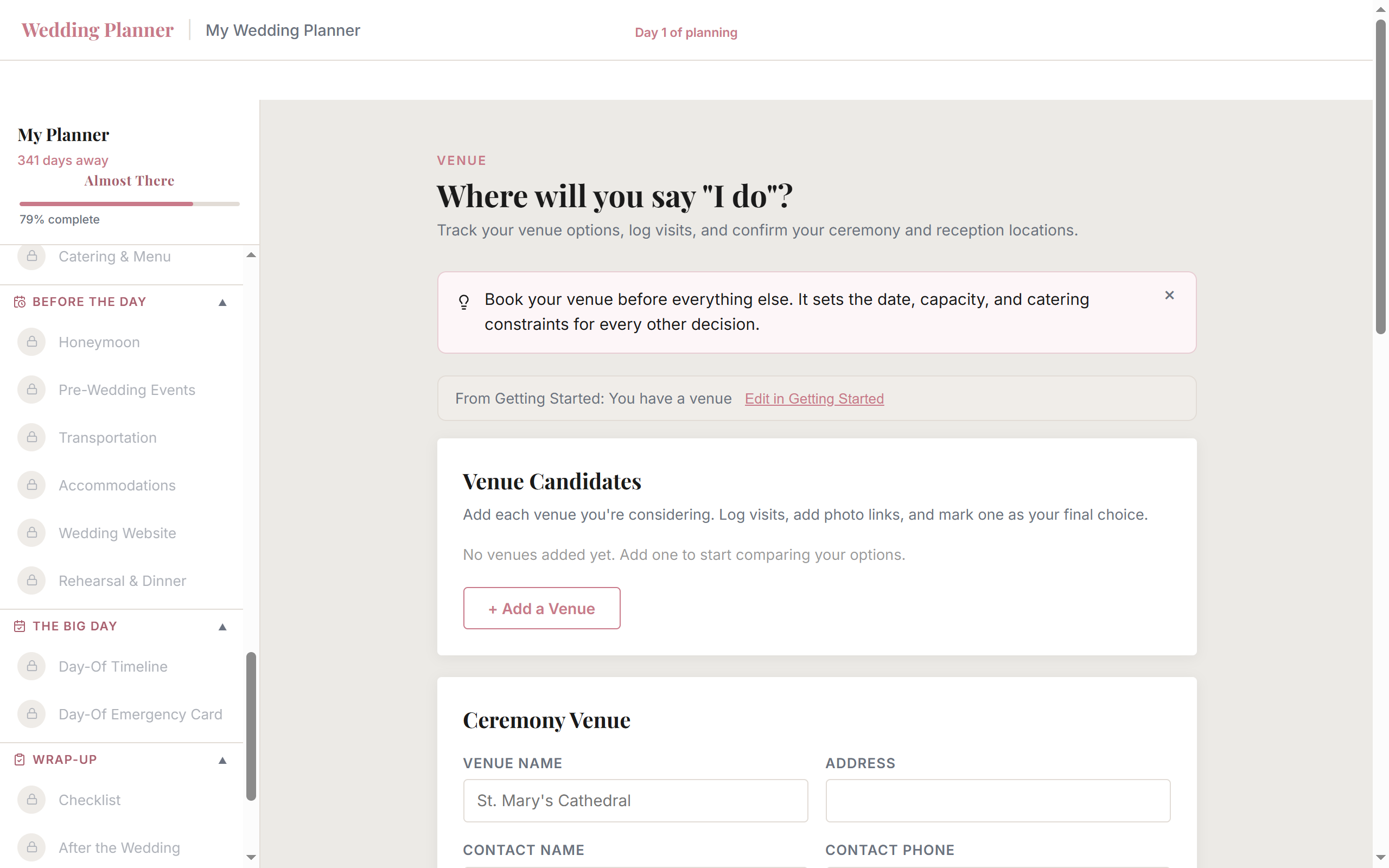
Task: Click the page scrollbar up arrow
Action: click(x=1380, y=10)
